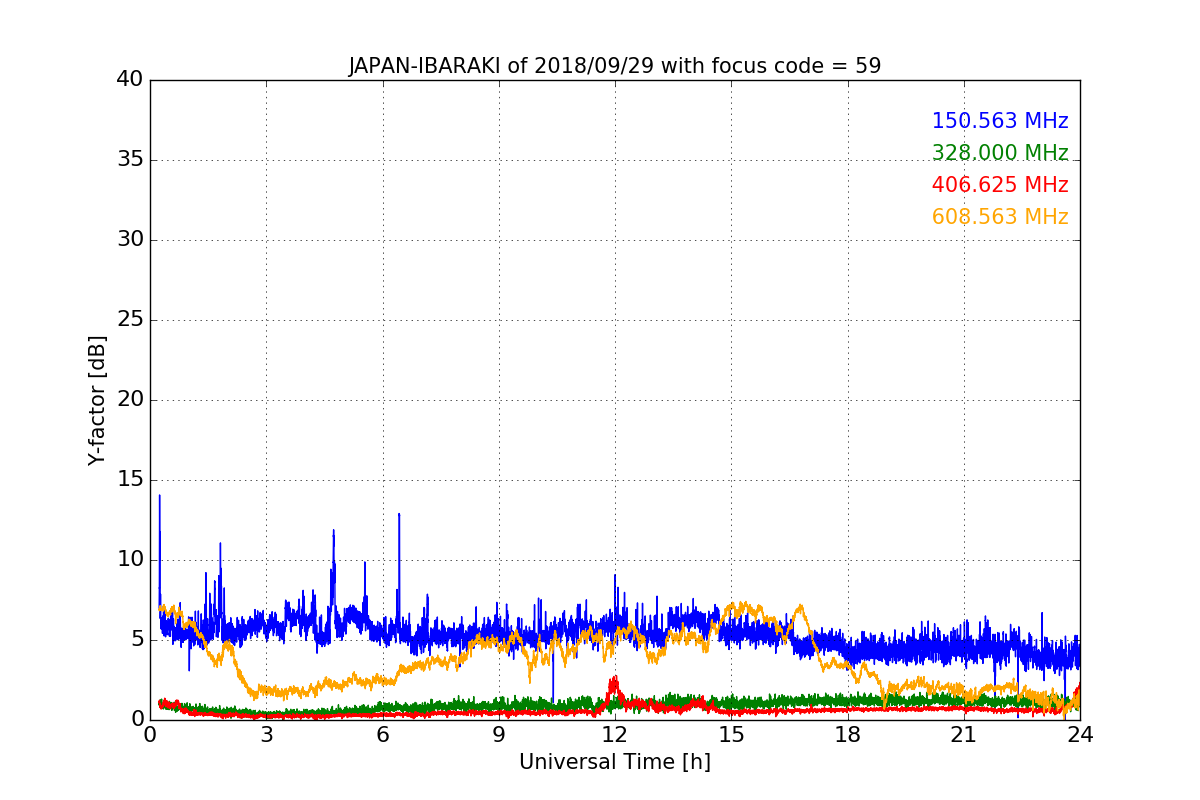1200x800 pixels.
Task: Select the 608.563 MHz legend label
Action: coord(1000,217)
